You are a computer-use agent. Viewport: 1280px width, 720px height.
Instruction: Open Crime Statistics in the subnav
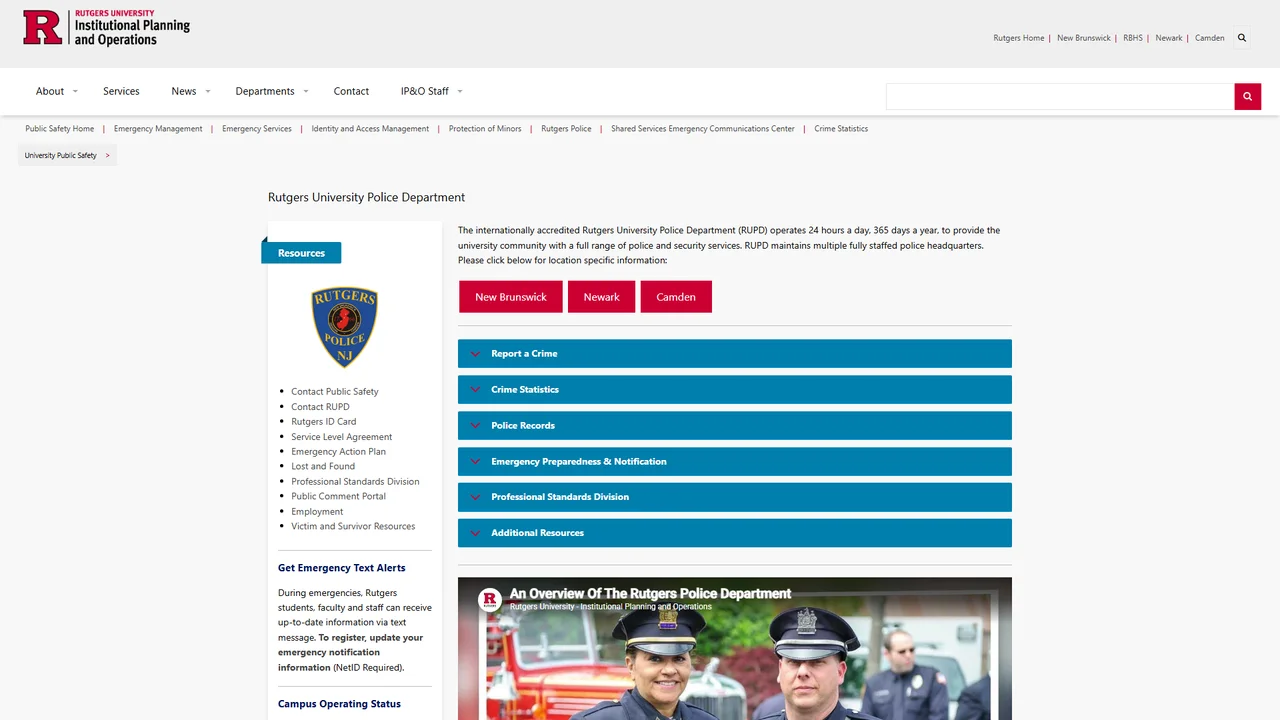coord(841,129)
